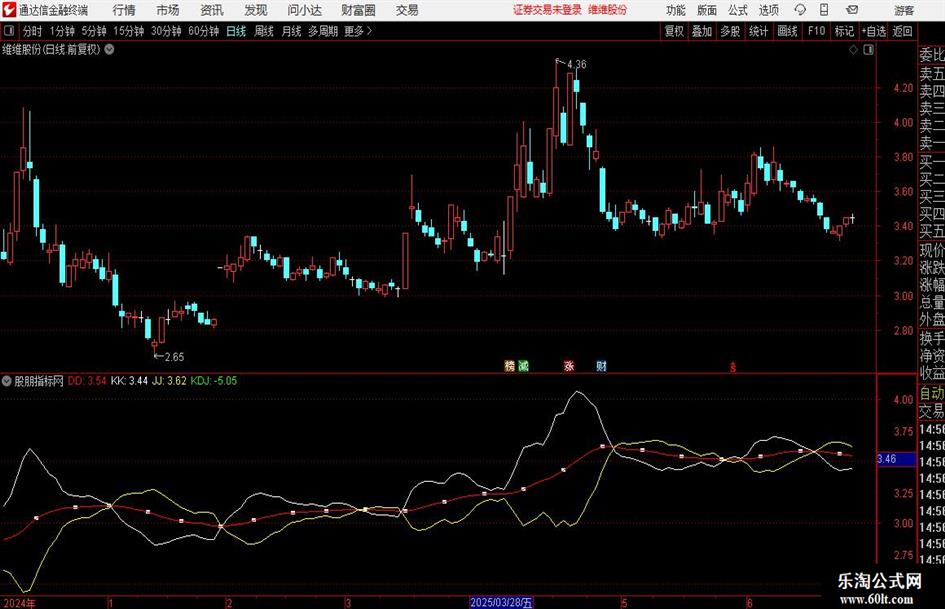Open the mobile phone icon
945x609 pixels.
coord(824,10)
